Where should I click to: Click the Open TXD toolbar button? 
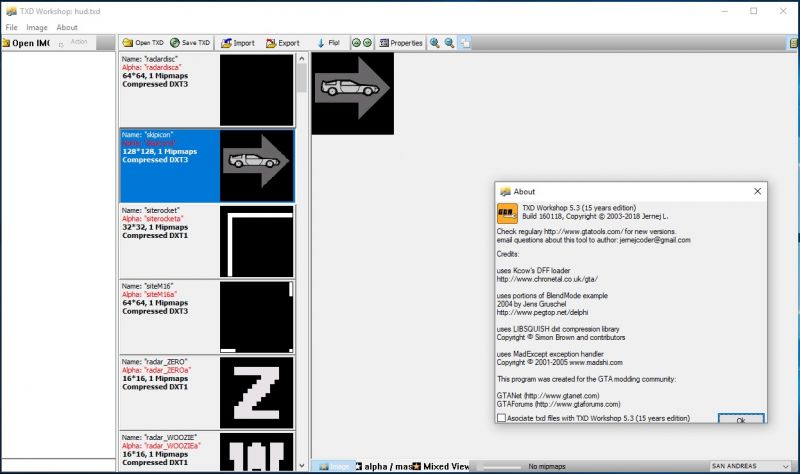tap(143, 43)
